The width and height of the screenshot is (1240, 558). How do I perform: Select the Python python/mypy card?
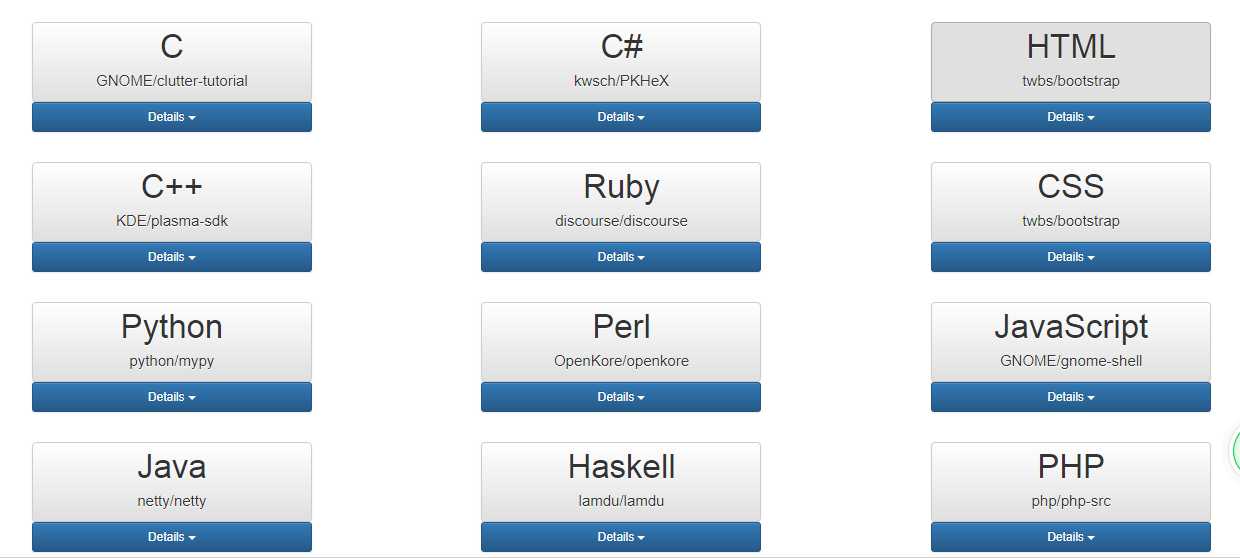(x=172, y=342)
